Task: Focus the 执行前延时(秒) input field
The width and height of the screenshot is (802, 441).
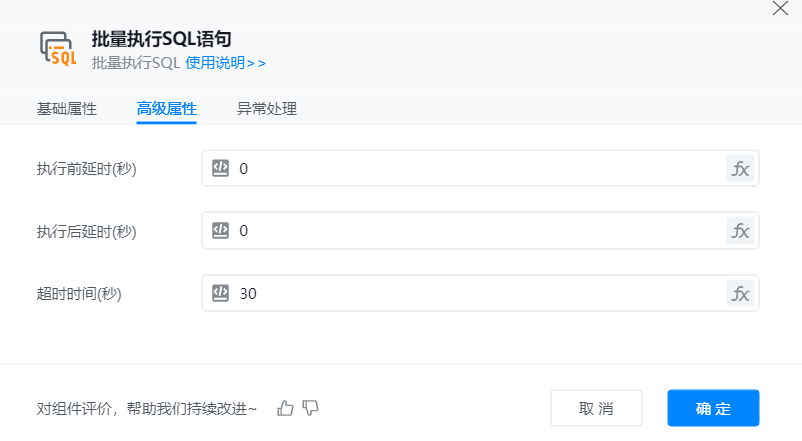Action: (x=480, y=169)
